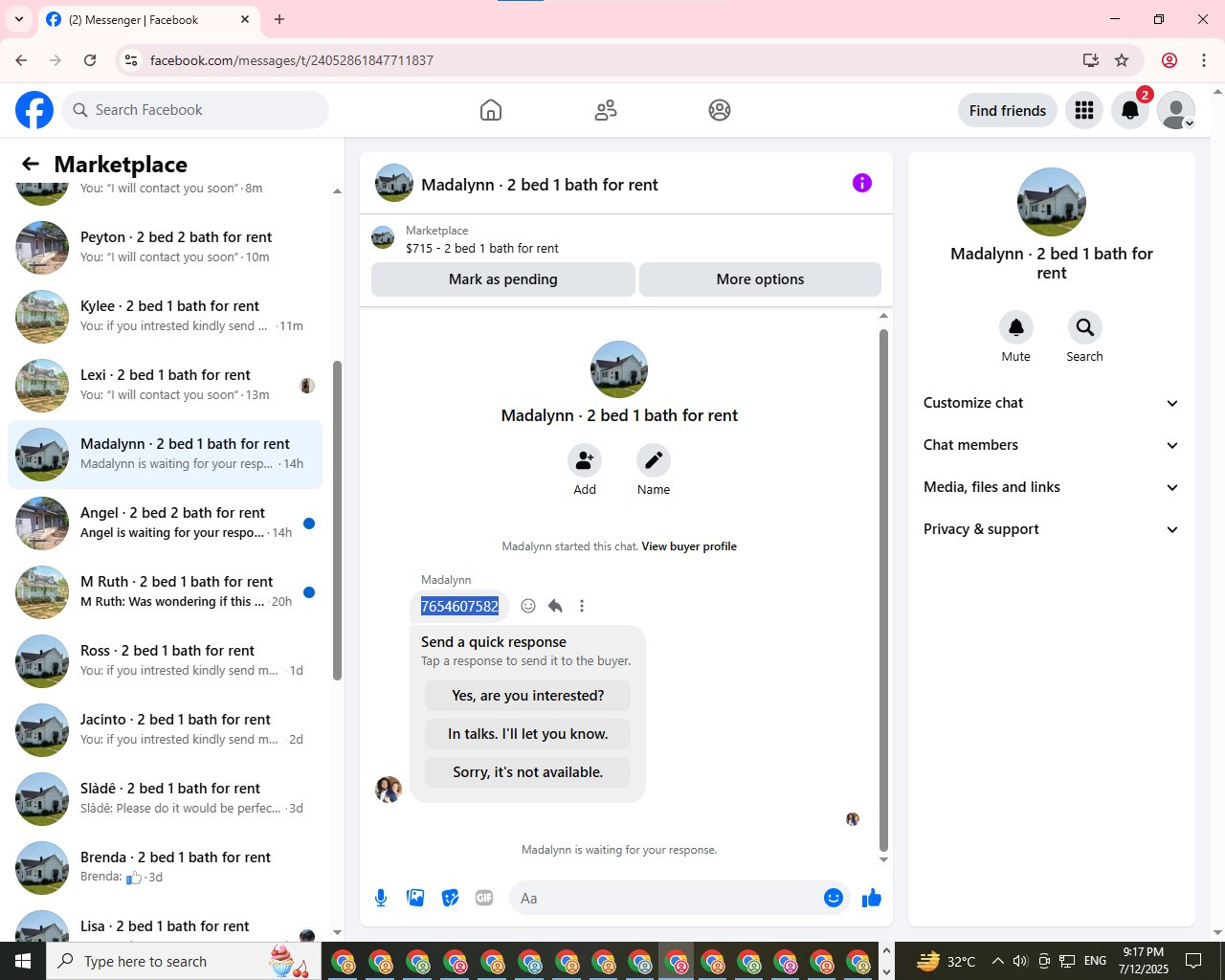
Task: Bookmark this page with star icon
Action: [x=1122, y=60]
